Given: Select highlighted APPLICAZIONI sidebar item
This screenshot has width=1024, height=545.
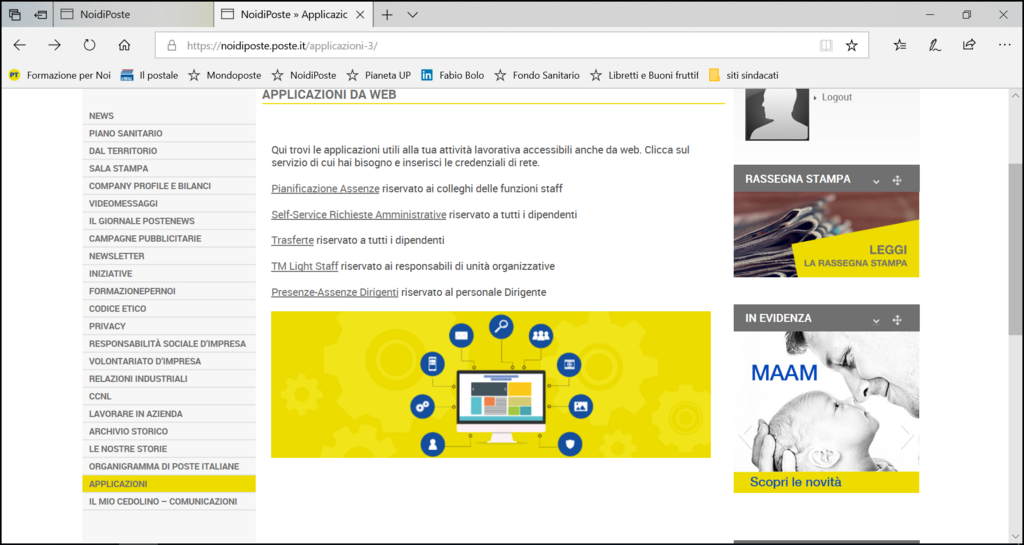Looking at the screenshot, I should [x=168, y=484].
